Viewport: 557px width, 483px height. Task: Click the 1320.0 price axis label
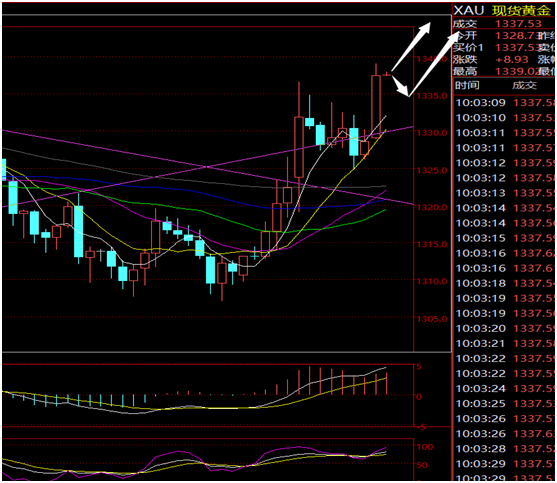432,207
